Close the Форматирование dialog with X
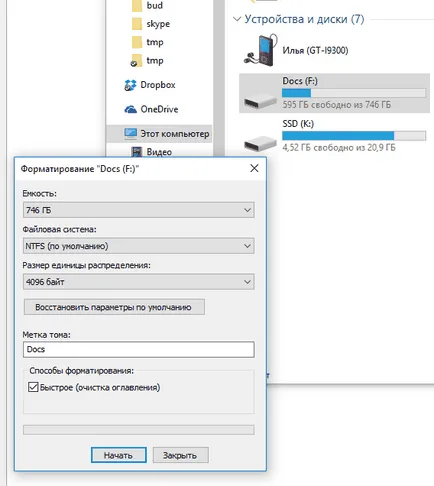Viewport: 434px width, 486px height. point(254,168)
